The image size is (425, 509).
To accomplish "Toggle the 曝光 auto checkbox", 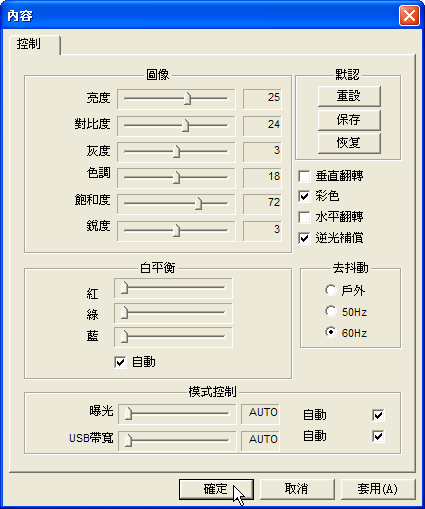I will click(378, 415).
